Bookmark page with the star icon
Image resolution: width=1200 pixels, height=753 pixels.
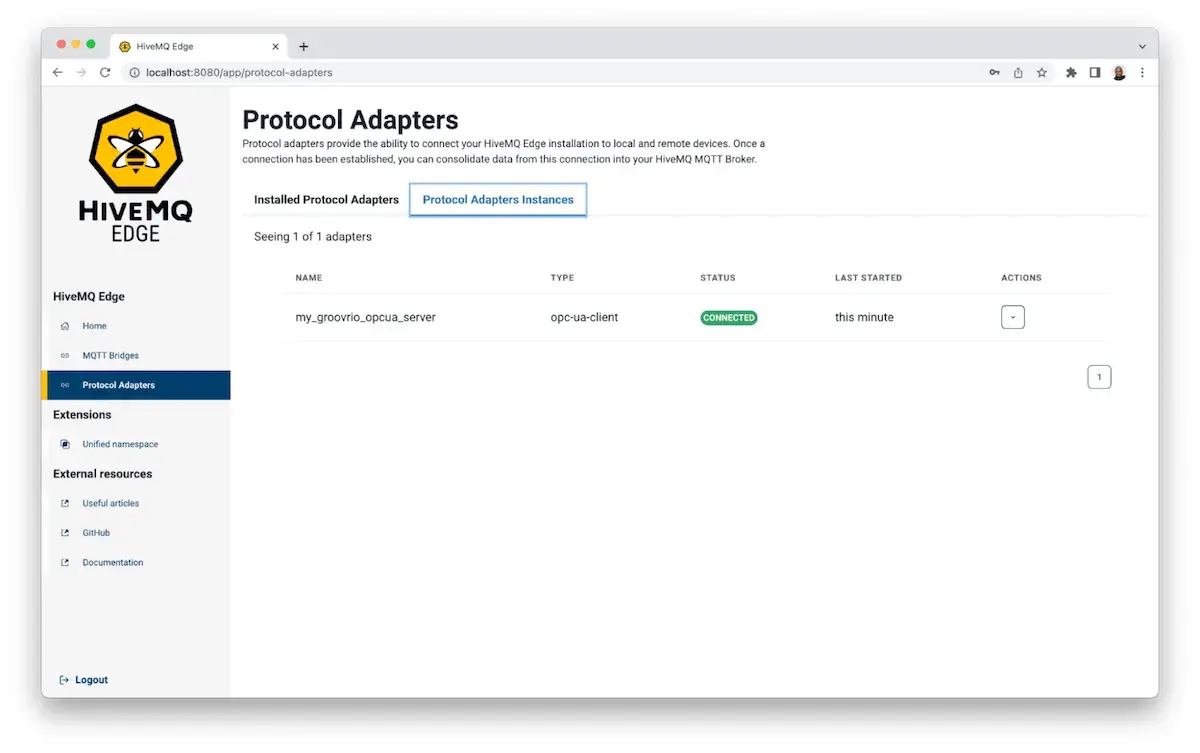pyautogui.click(x=1042, y=72)
